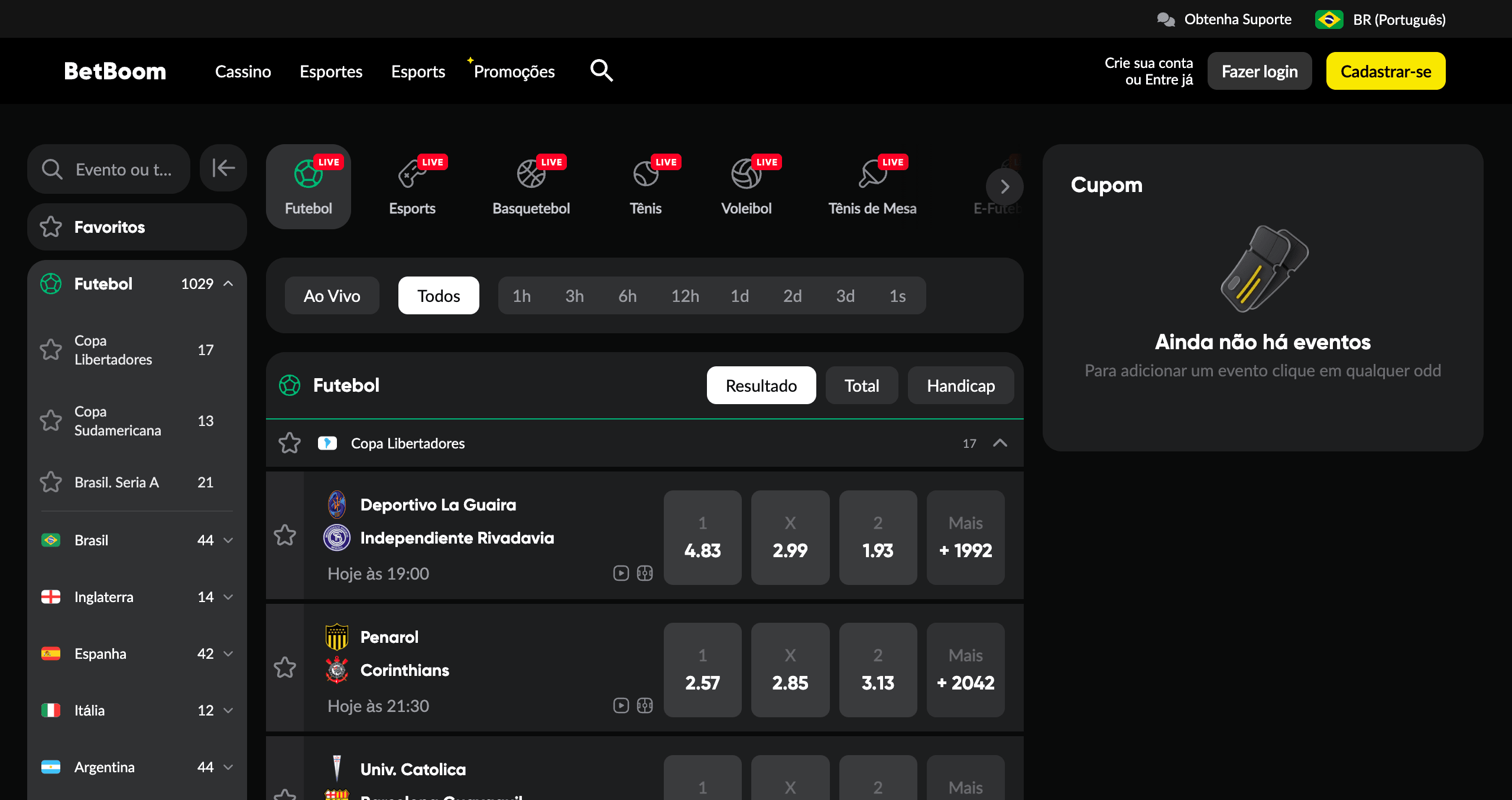This screenshot has width=1512, height=800.
Task: Focus the Evento search field
Action: [x=109, y=169]
